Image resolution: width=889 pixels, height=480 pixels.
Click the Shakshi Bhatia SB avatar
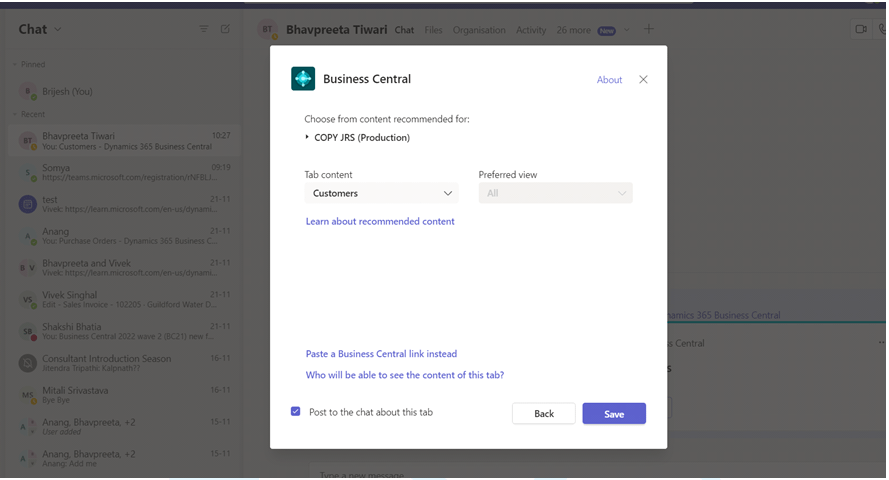[27, 332]
